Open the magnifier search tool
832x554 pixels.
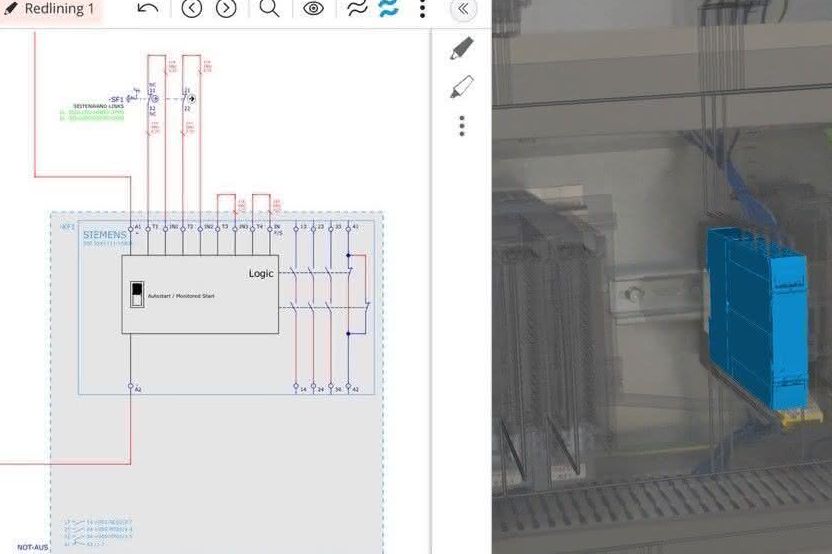click(x=269, y=8)
